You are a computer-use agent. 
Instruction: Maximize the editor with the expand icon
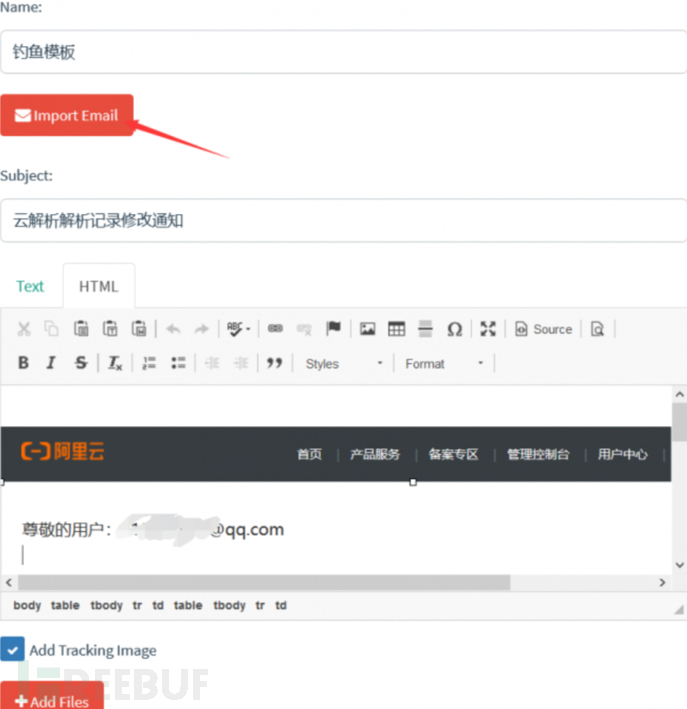pos(488,329)
